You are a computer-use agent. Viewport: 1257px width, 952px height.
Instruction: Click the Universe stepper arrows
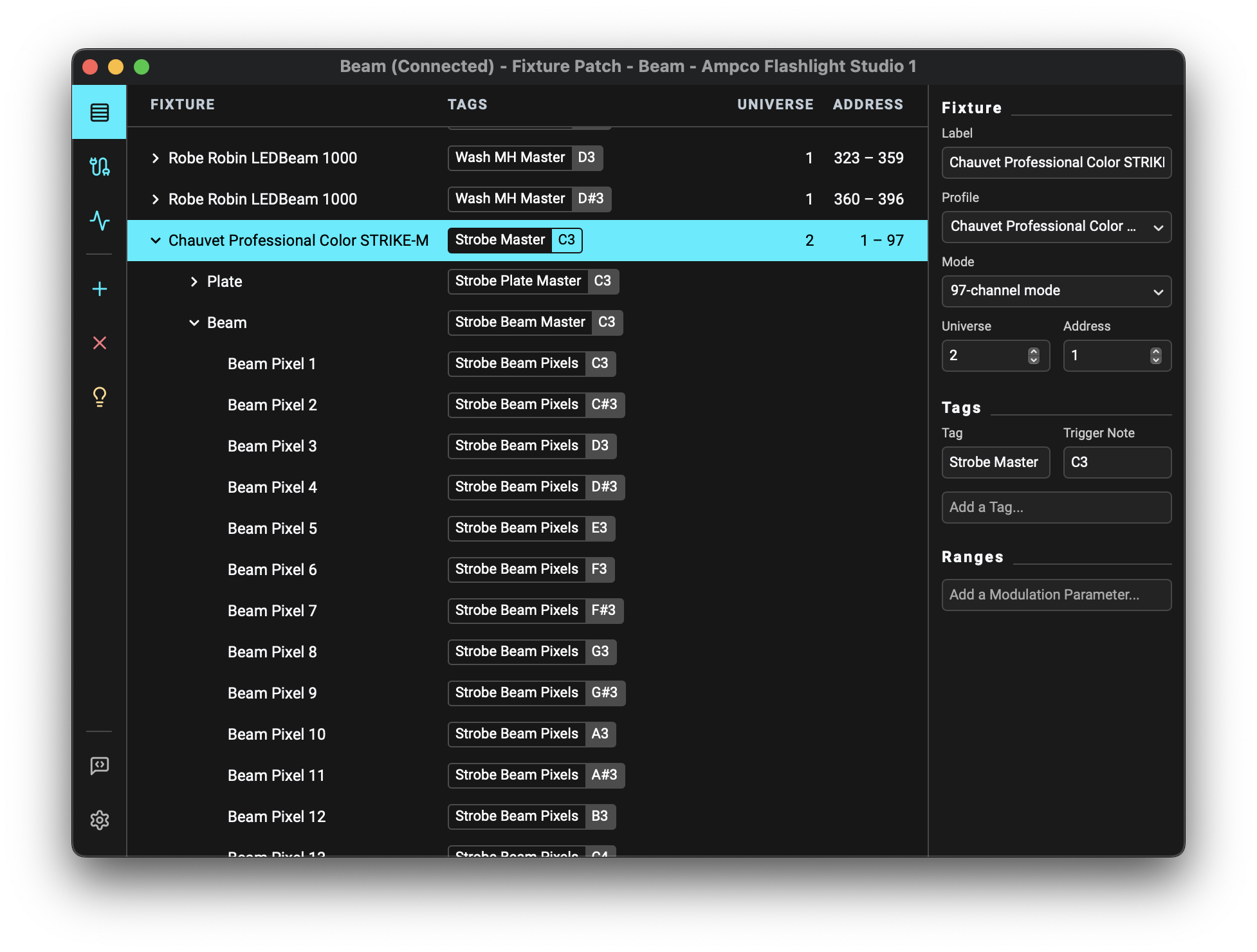click(1033, 356)
